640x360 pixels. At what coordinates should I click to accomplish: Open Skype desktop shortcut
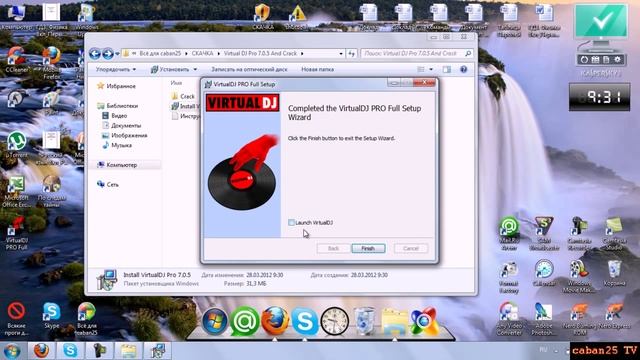pos(51,315)
